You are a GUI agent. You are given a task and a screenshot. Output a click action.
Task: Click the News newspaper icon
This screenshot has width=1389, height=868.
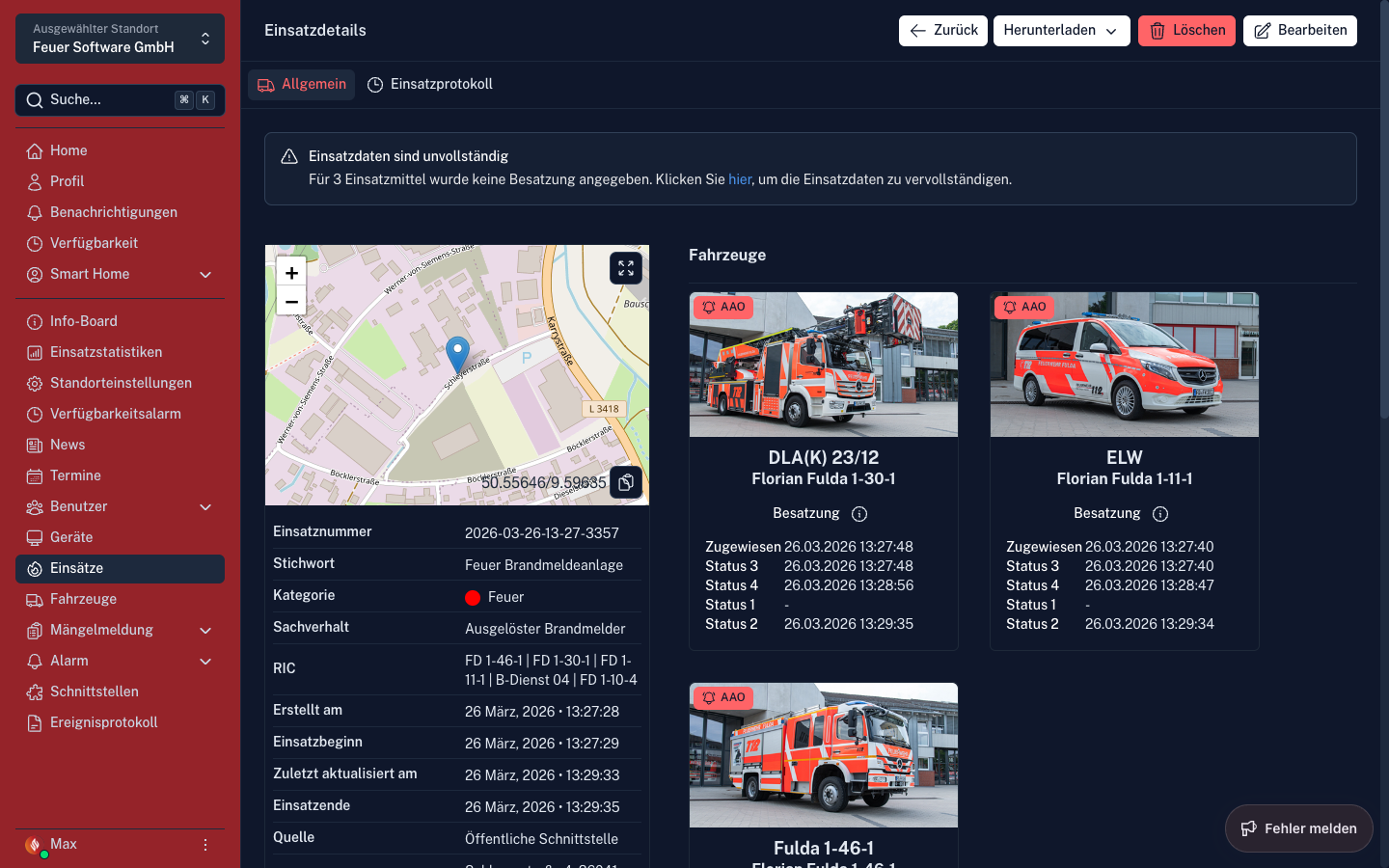click(35, 445)
